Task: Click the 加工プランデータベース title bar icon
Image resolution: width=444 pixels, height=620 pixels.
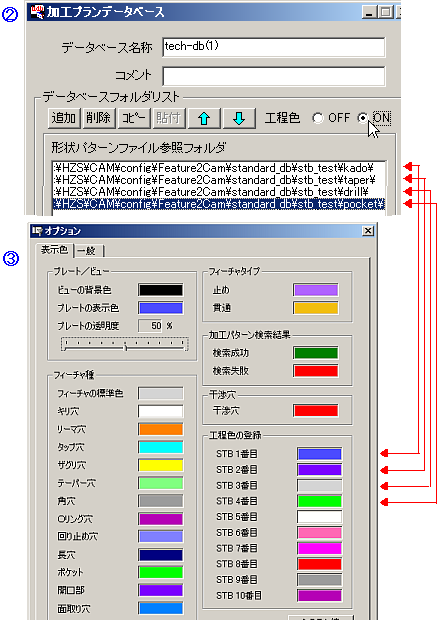Action: 38,11
